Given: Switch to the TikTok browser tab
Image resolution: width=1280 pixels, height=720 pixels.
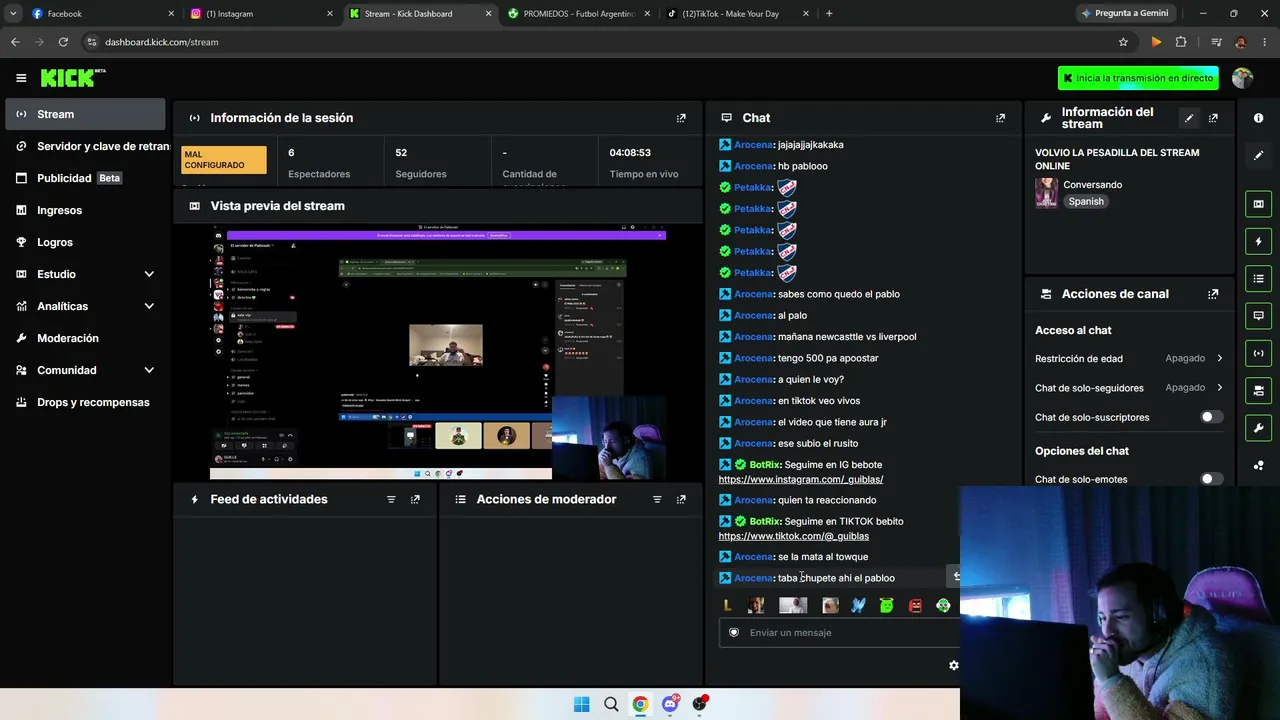Looking at the screenshot, I should point(738,14).
